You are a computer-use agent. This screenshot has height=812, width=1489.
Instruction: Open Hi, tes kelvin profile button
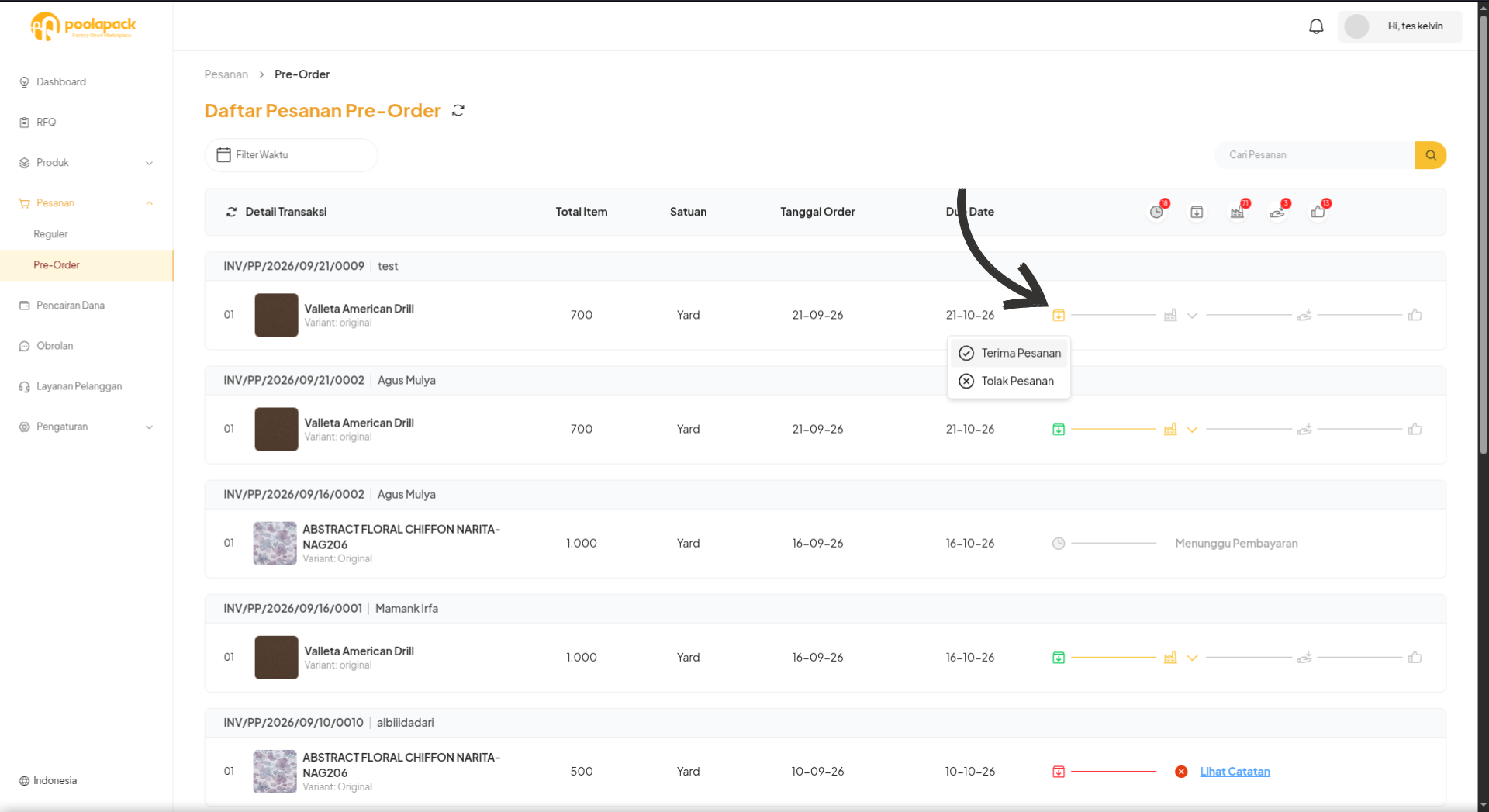(1400, 26)
